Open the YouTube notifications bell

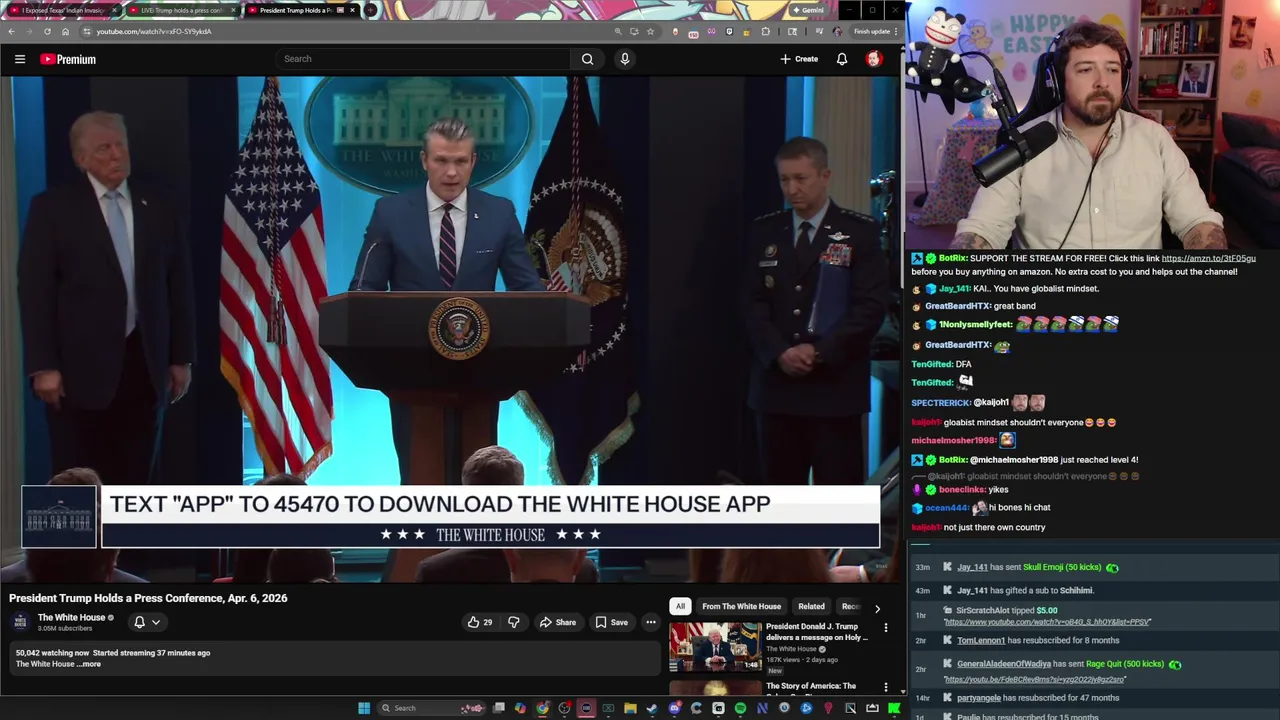point(842,59)
